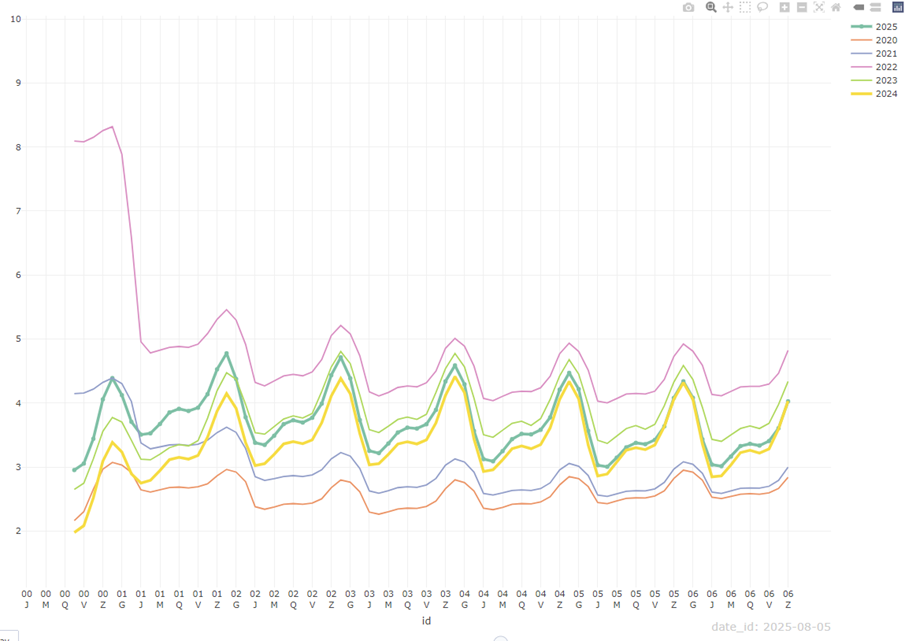905x641 pixels.
Task: Toggle the 2023 legend item
Action: pos(886,80)
